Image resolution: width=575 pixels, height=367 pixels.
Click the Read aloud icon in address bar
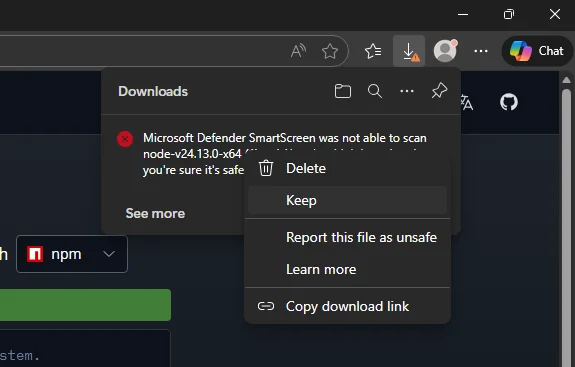point(298,51)
